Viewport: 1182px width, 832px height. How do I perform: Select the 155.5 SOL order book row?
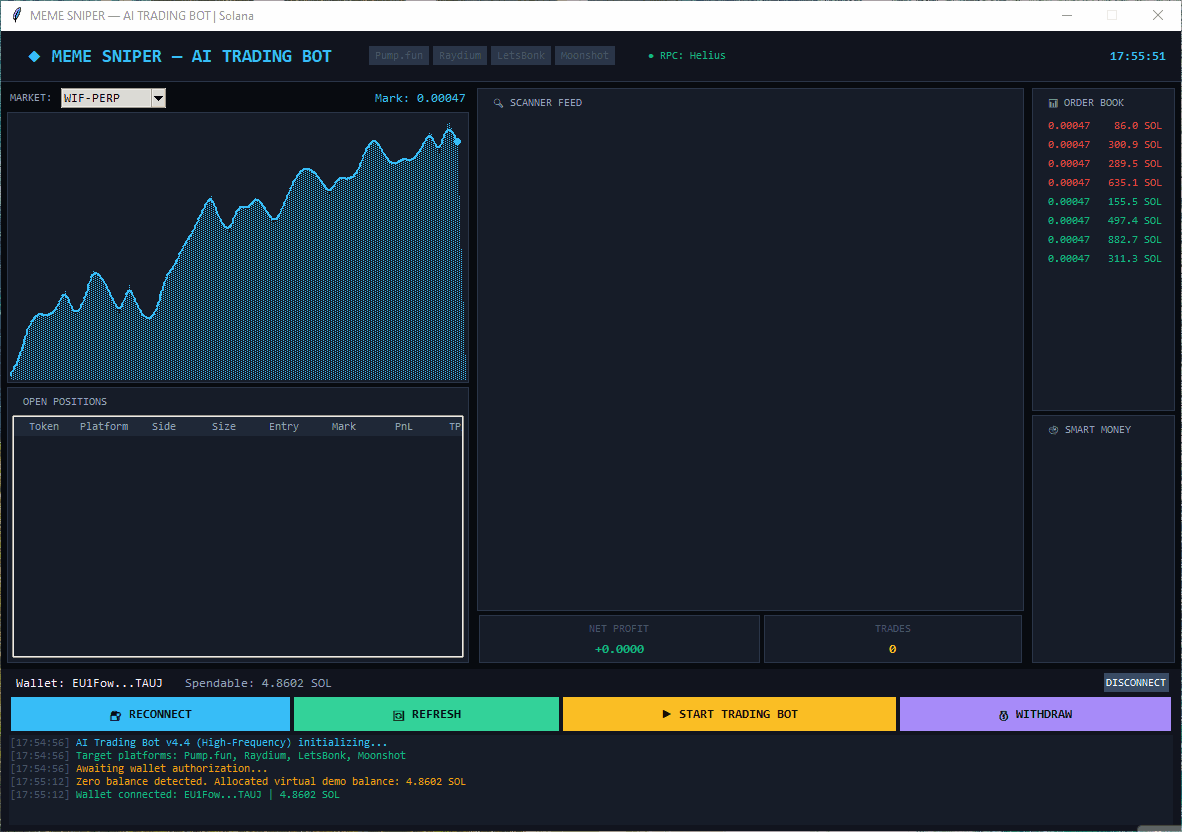click(x=1104, y=202)
